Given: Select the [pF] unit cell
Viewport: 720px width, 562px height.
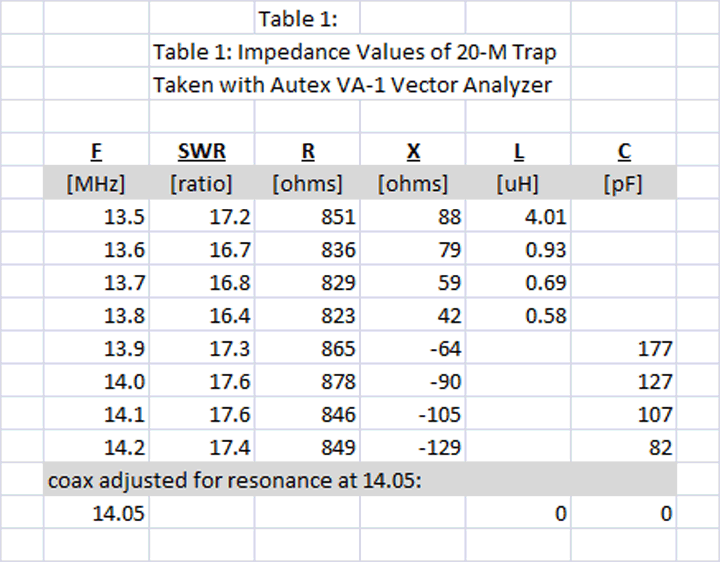Looking at the screenshot, I should coord(623,184).
